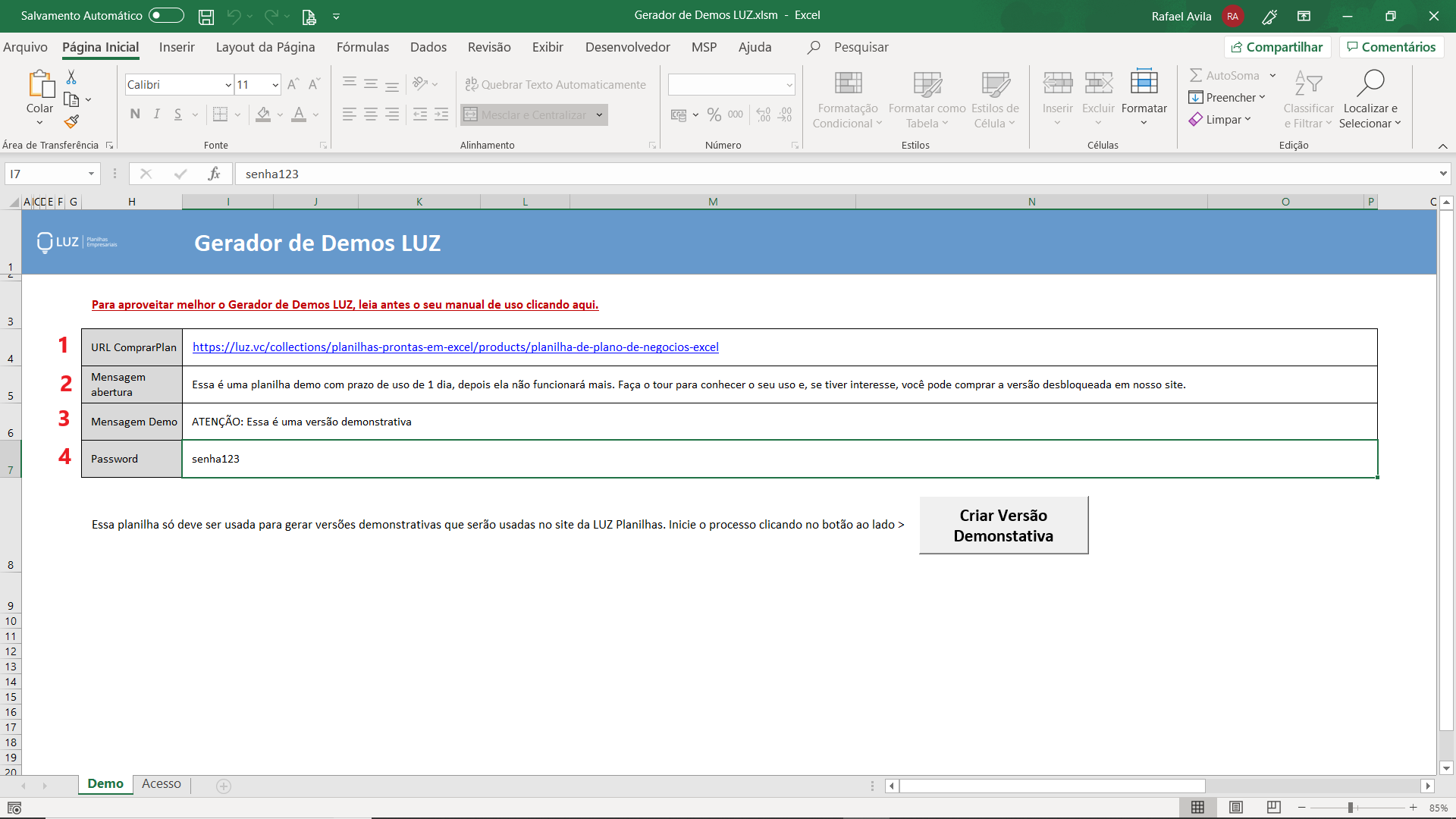Switch to Normal view icon
1456x819 pixels.
pos(1198,808)
